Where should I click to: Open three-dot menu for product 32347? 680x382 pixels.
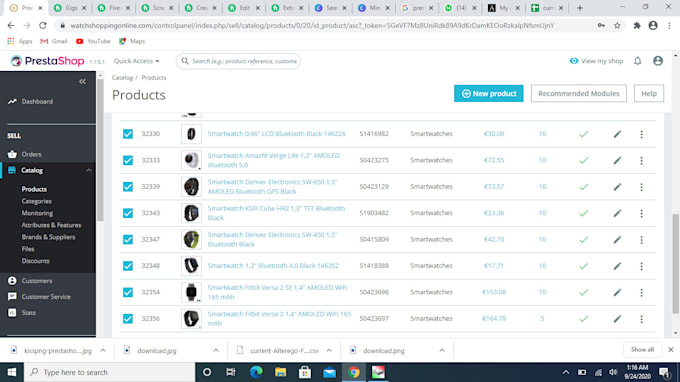point(641,240)
